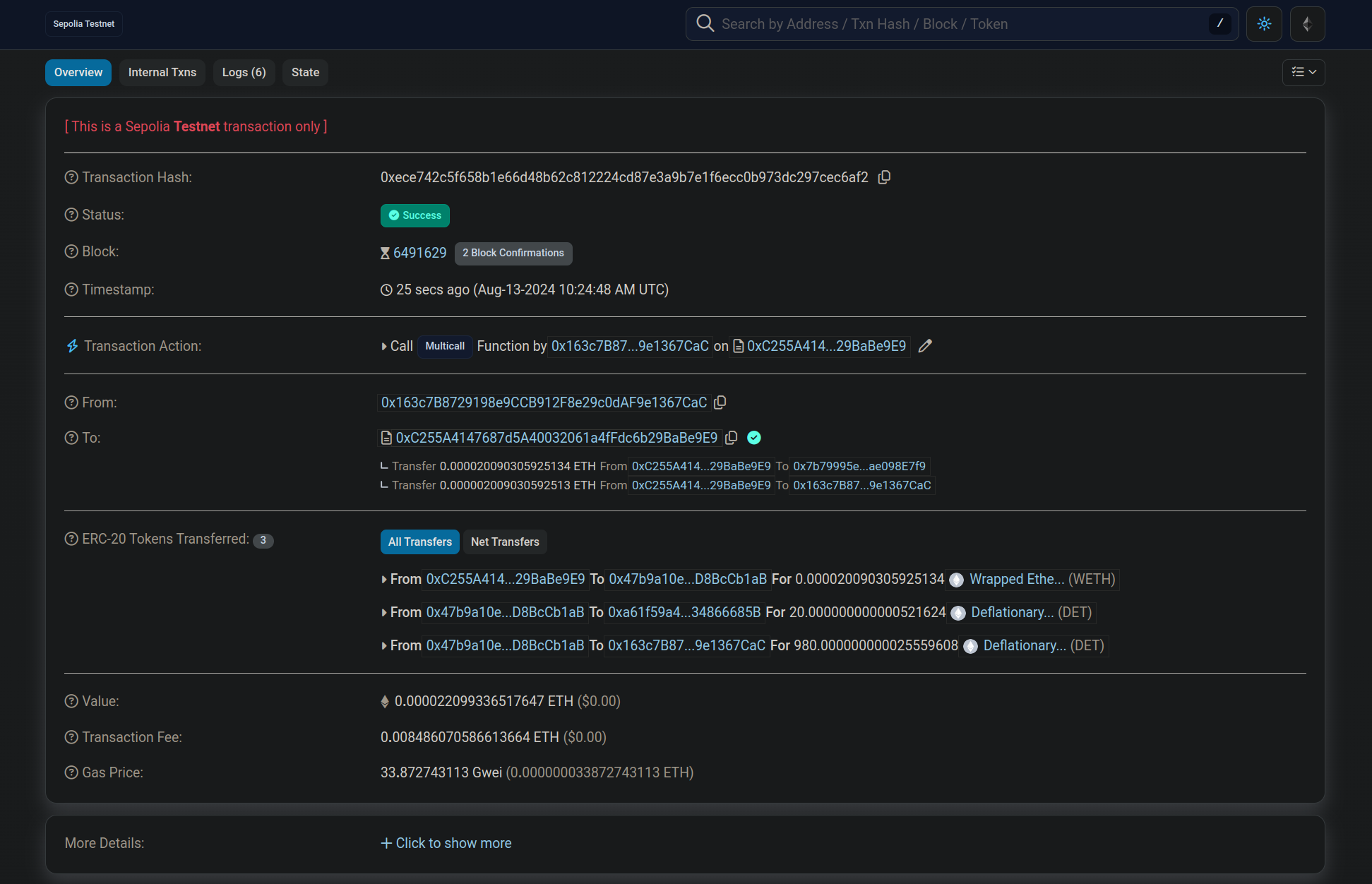
Task: Expand the DET transfer of 980.0000 row arrow
Action: [384, 646]
